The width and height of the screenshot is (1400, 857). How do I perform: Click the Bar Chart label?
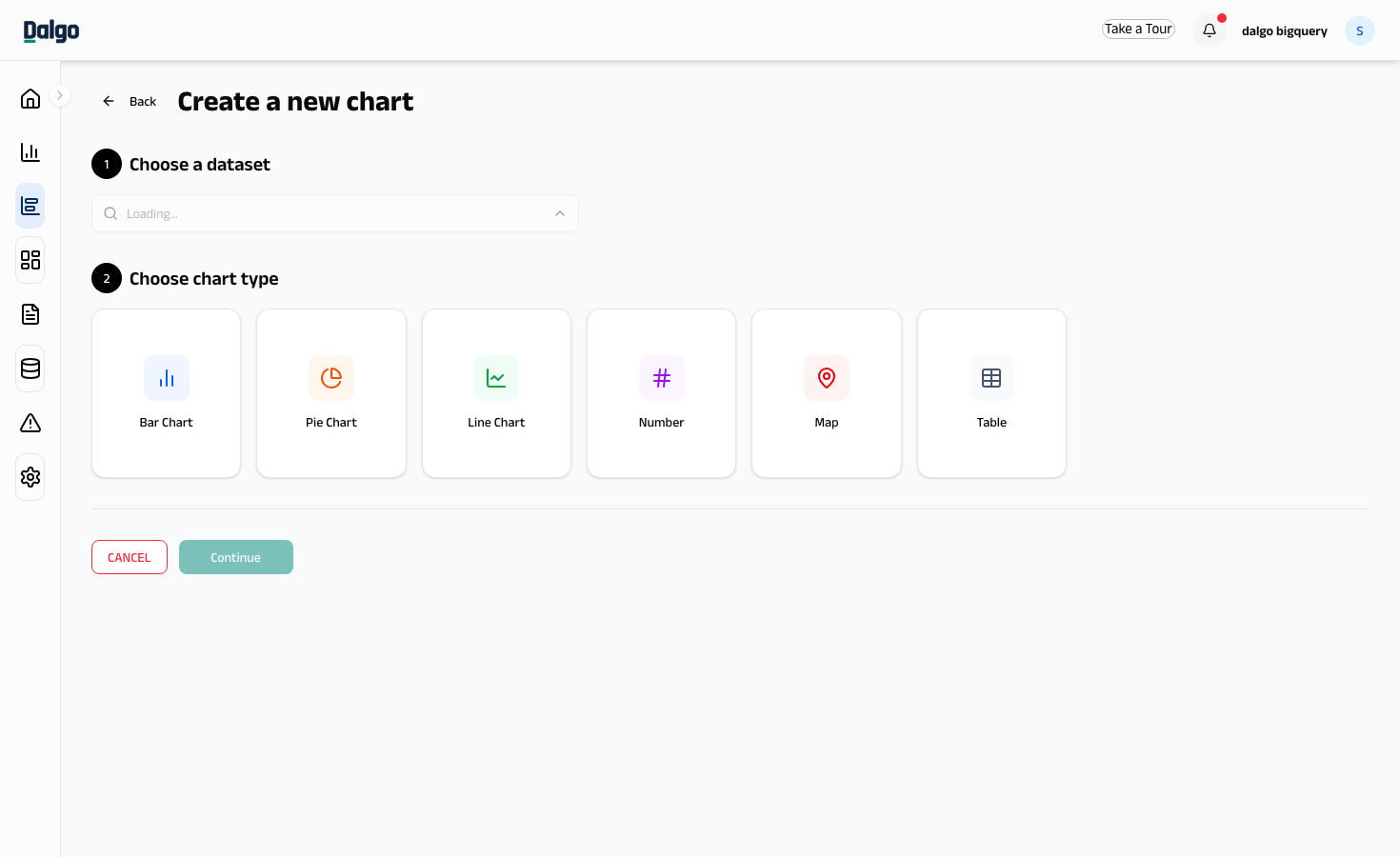click(x=167, y=423)
